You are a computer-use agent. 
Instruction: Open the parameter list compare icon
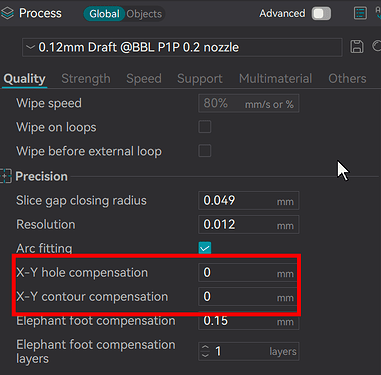click(x=360, y=13)
